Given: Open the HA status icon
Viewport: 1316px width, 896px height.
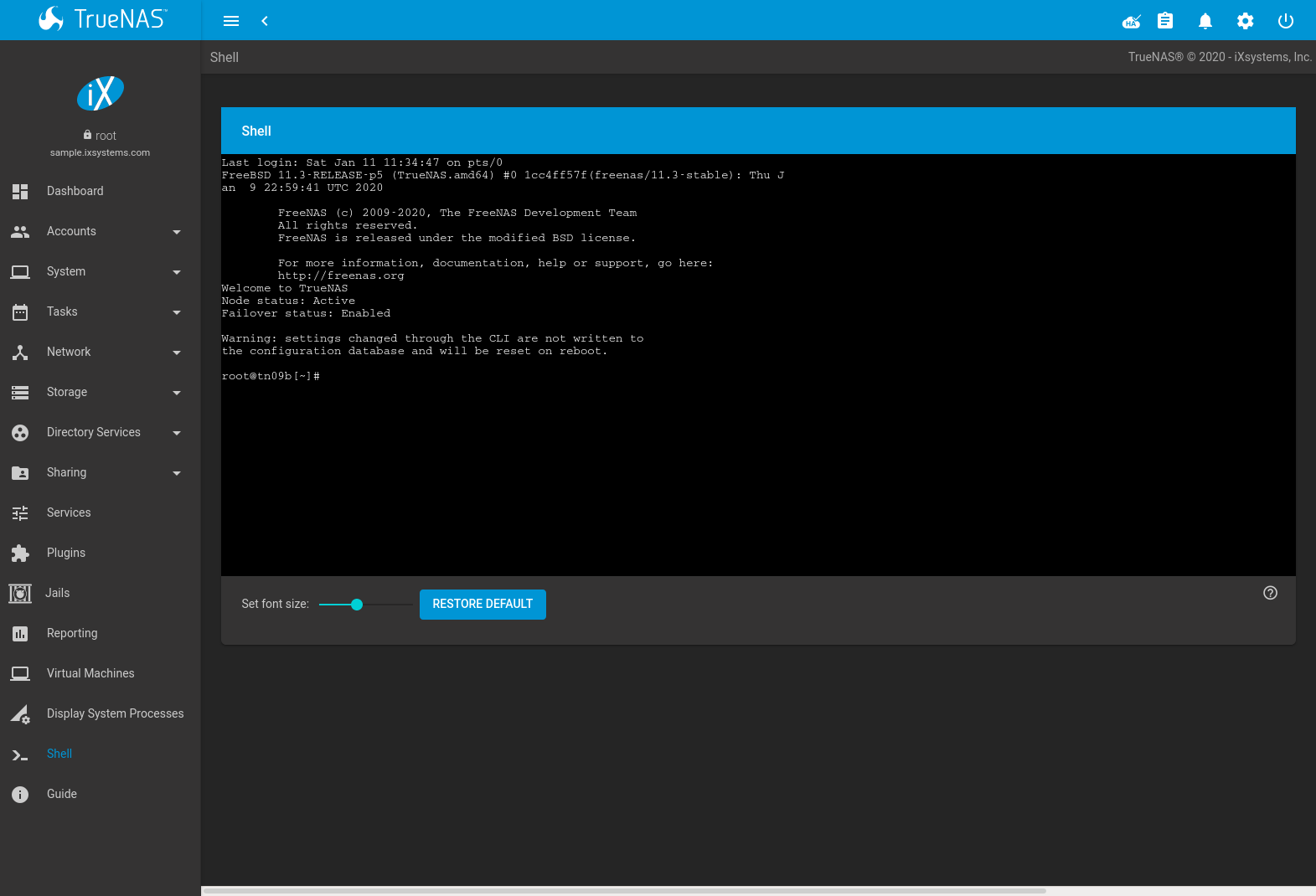Looking at the screenshot, I should [1132, 21].
